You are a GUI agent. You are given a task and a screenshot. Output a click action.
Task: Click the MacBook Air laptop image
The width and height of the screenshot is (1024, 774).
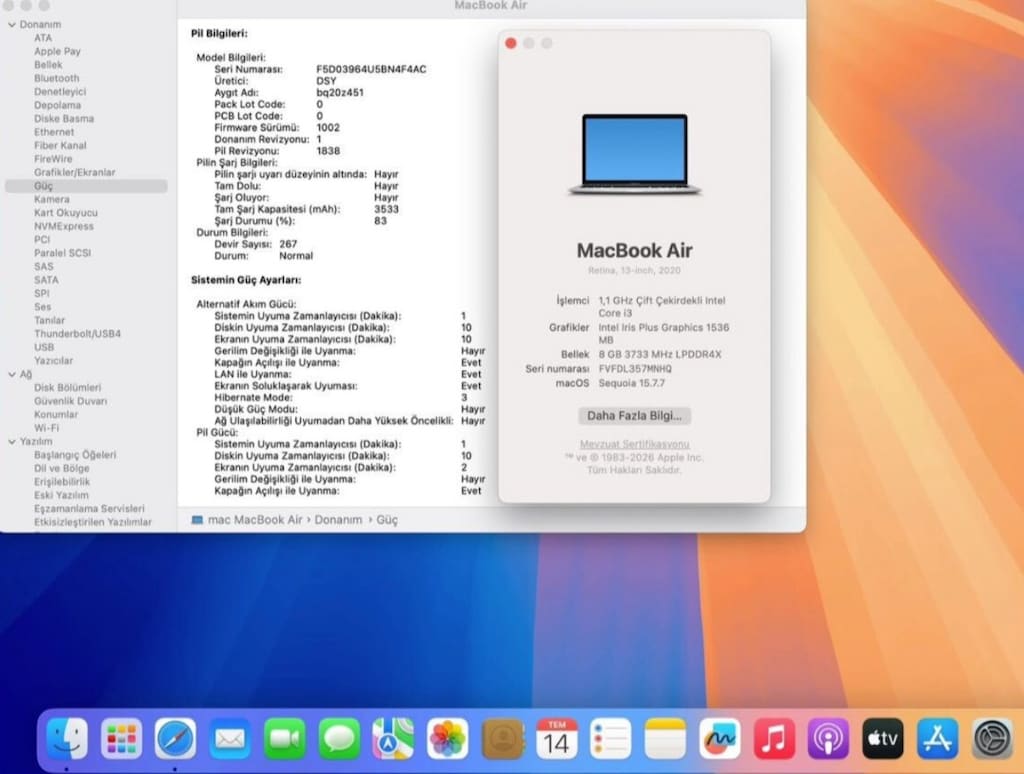[635, 154]
